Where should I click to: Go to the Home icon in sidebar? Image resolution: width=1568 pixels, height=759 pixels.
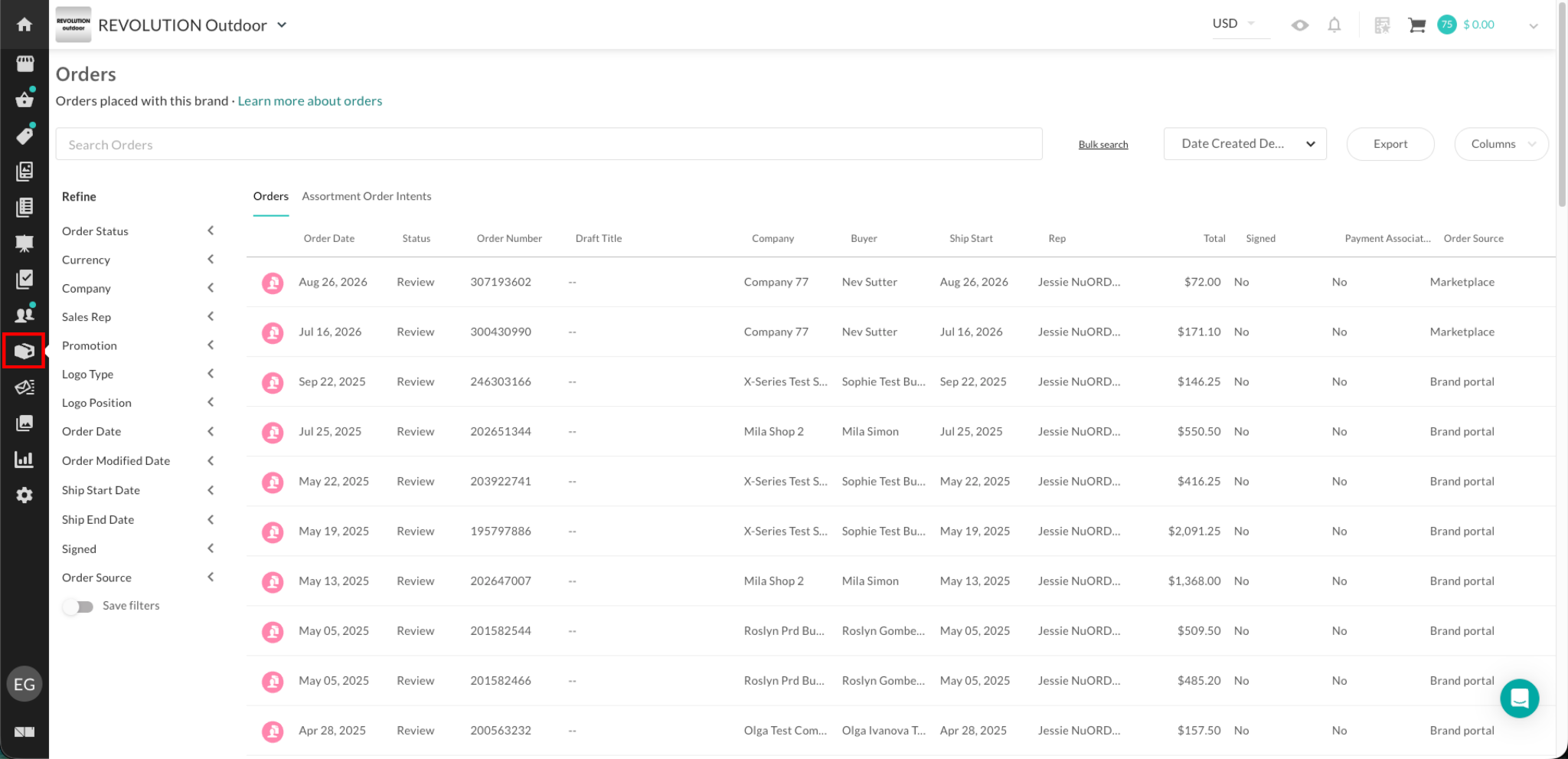[24, 25]
